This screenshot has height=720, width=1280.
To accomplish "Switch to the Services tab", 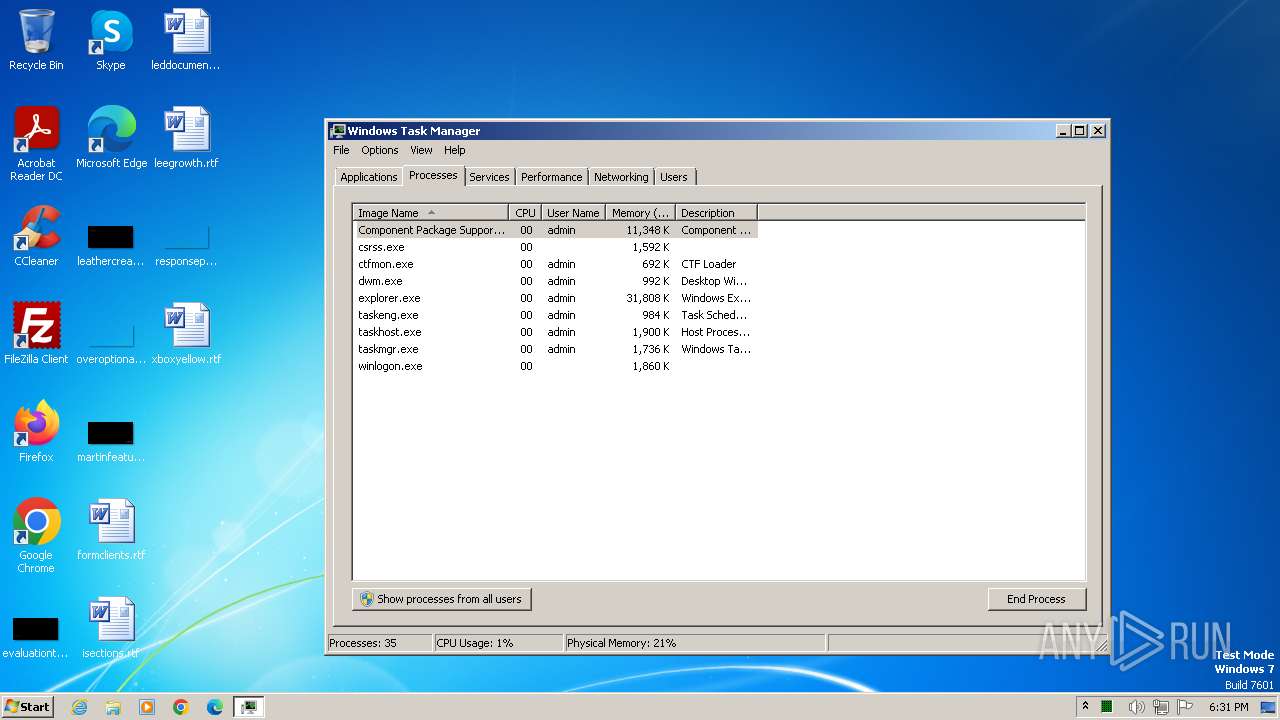I will click(x=489, y=177).
